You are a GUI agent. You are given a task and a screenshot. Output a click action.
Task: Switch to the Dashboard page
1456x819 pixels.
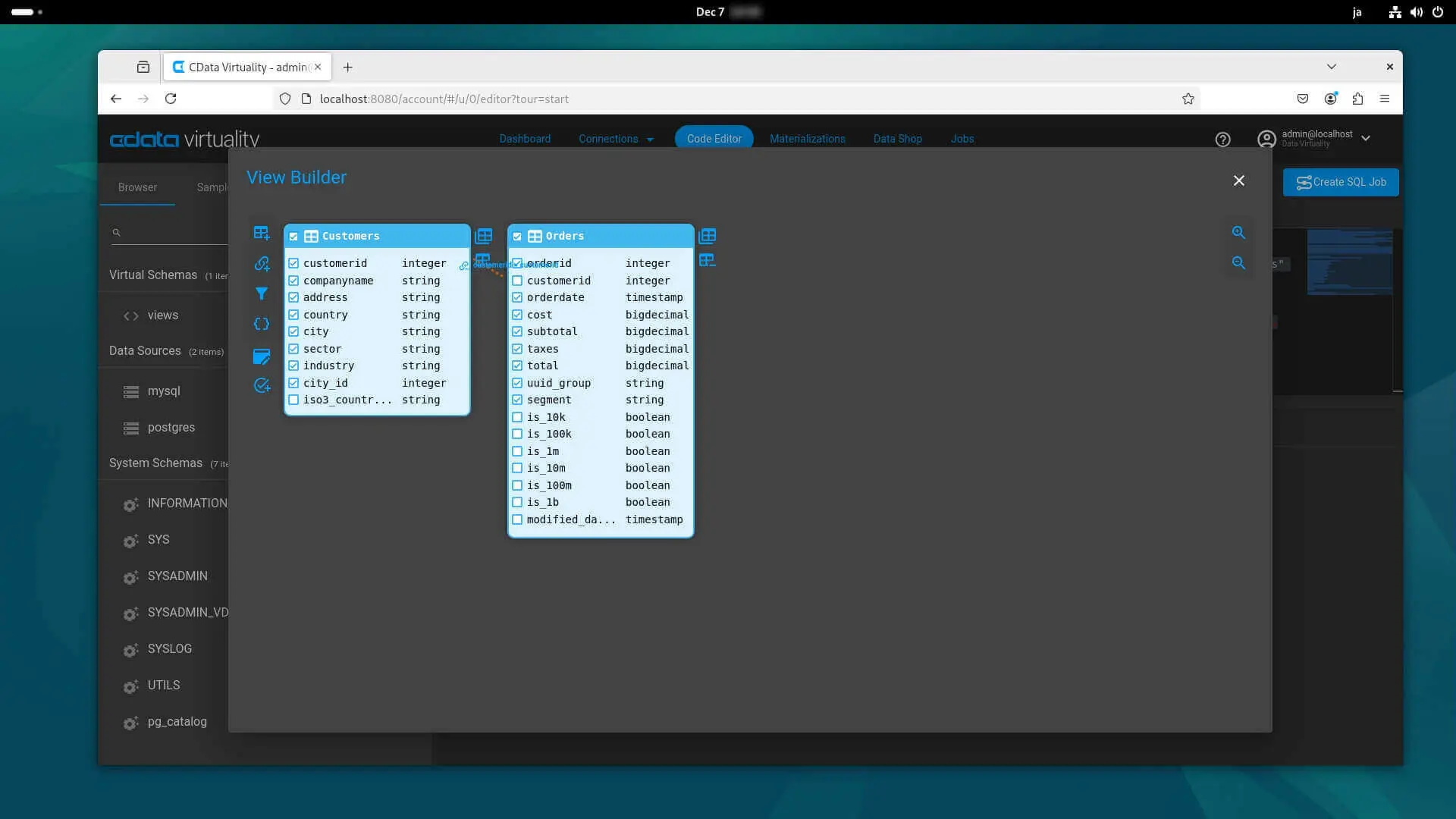pos(525,139)
